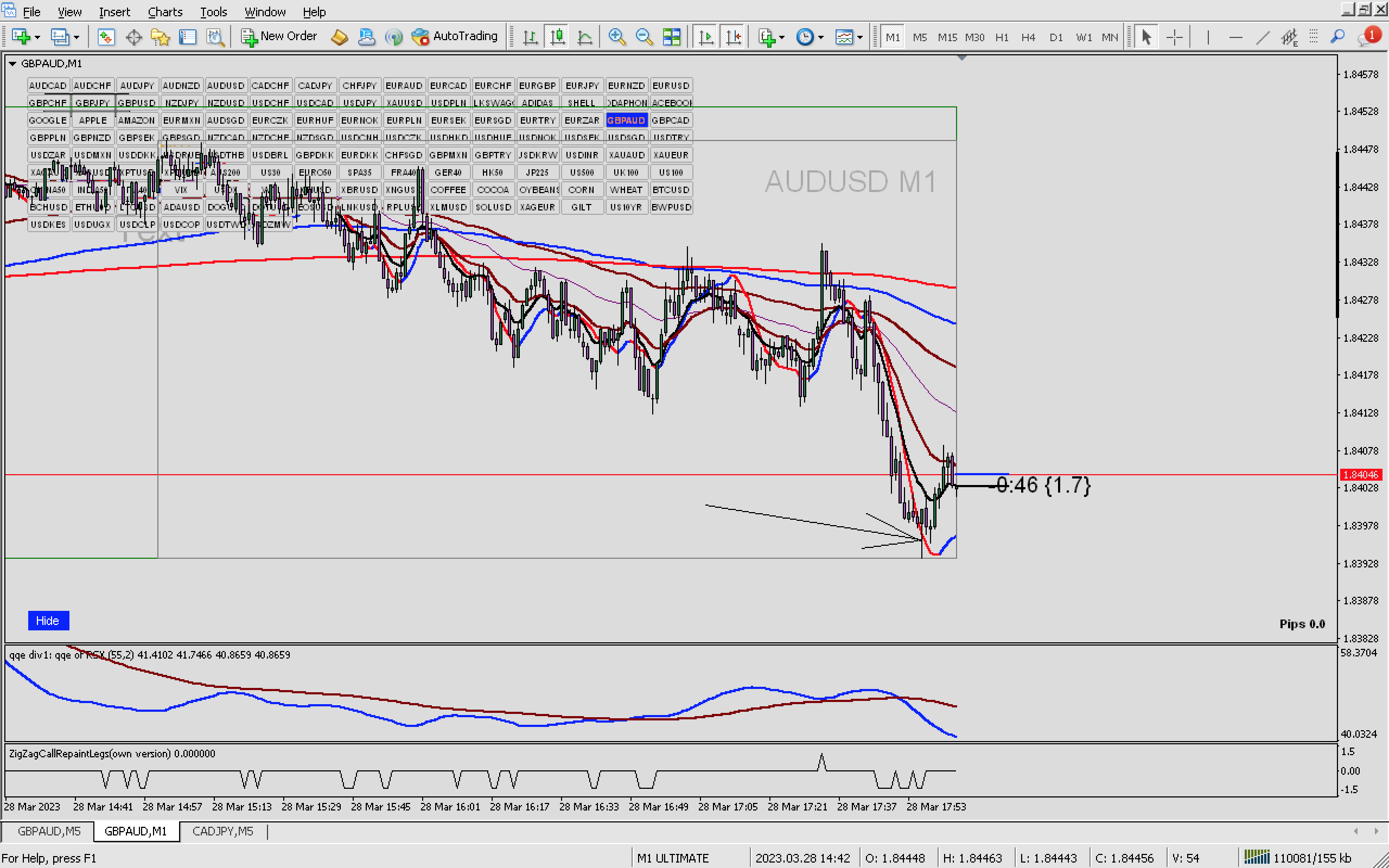1389x868 pixels.
Task: Toggle the Auto Scroll chart button
Action: click(706, 37)
